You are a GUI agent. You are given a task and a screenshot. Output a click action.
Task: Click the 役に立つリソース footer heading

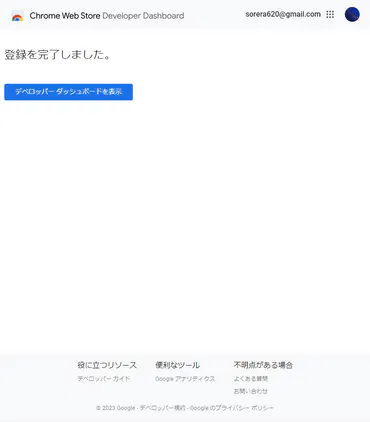[107, 365]
